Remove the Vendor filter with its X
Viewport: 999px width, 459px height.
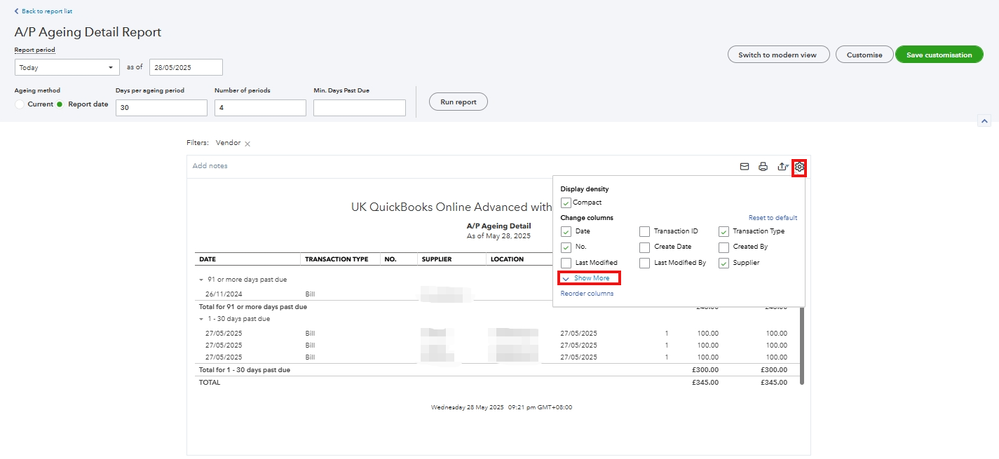pos(247,144)
